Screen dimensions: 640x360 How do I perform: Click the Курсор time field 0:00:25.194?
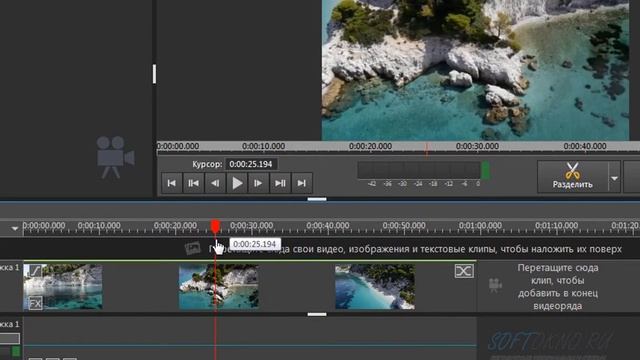(x=251, y=164)
